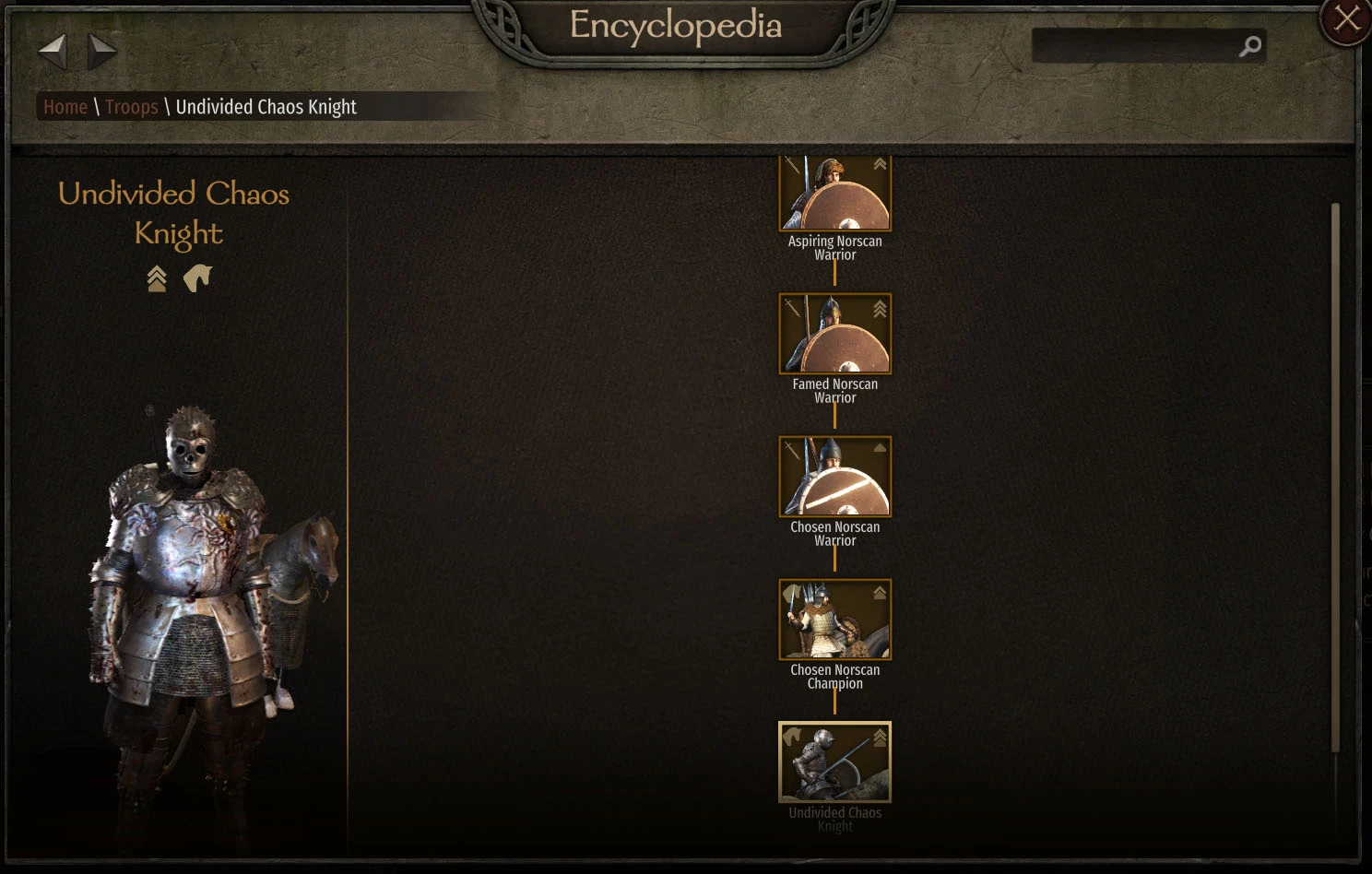Go back with the left arrow
This screenshot has height=874, width=1372.
coord(53,51)
